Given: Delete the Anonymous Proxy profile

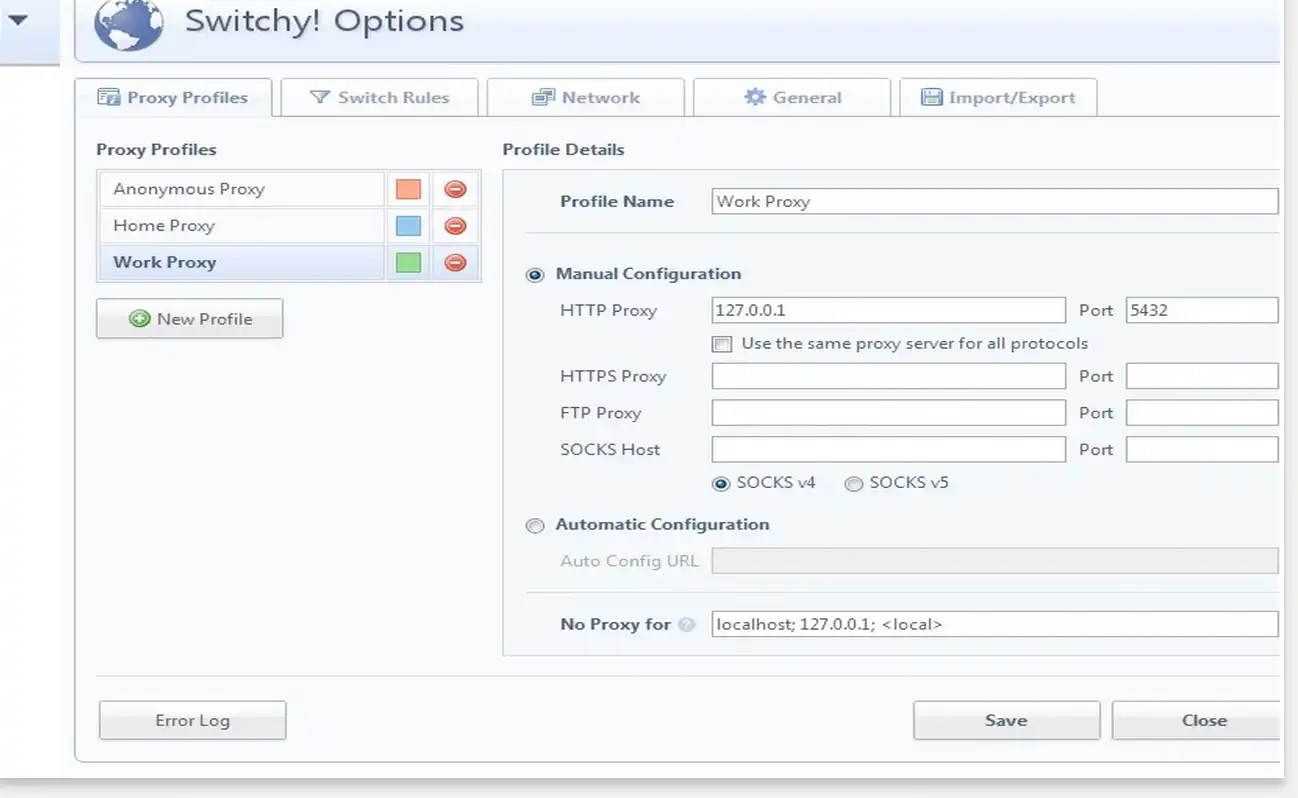Looking at the screenshot, I should (455, 189).
